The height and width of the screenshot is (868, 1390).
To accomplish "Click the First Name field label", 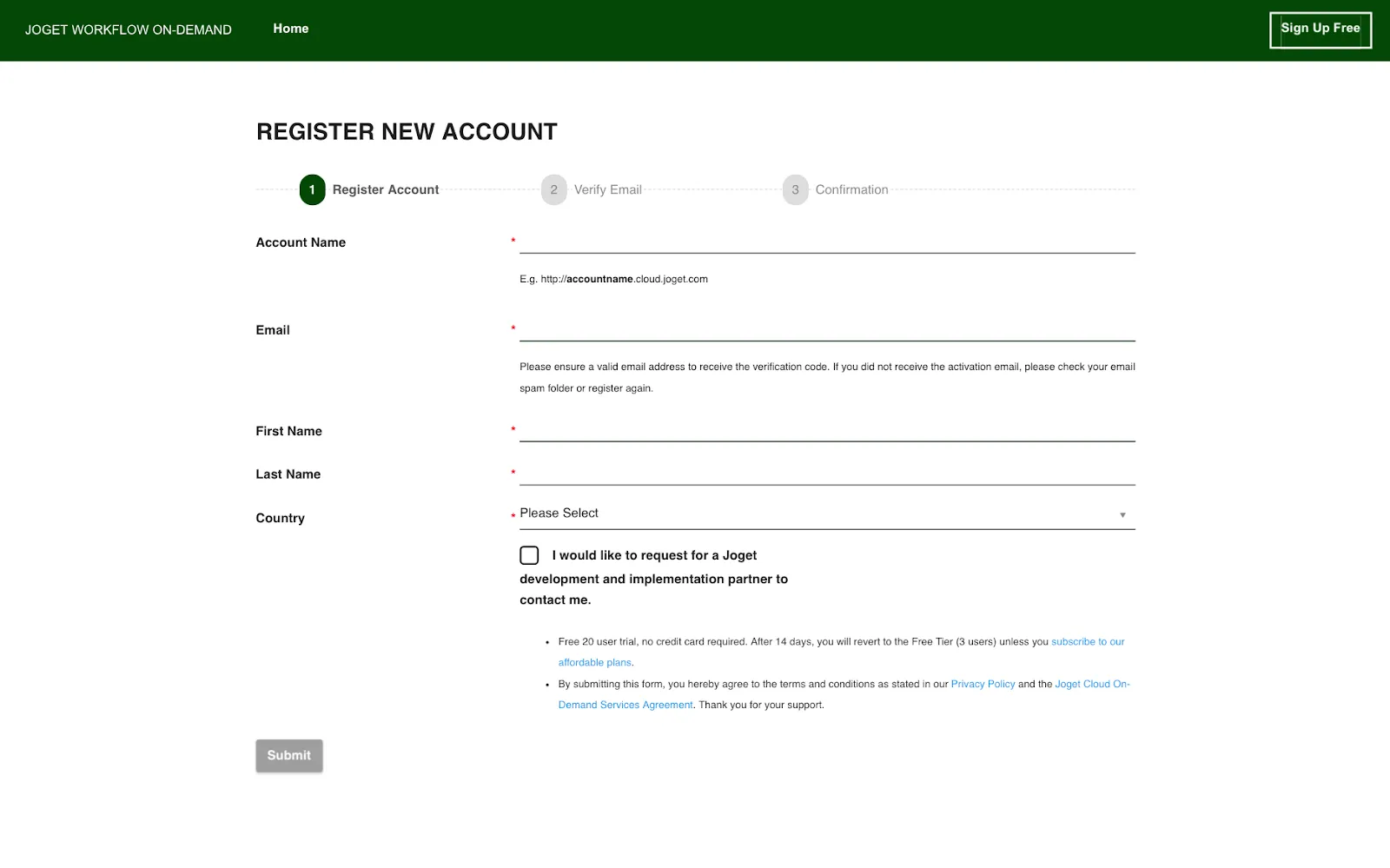I will click(x=288, y=431).
